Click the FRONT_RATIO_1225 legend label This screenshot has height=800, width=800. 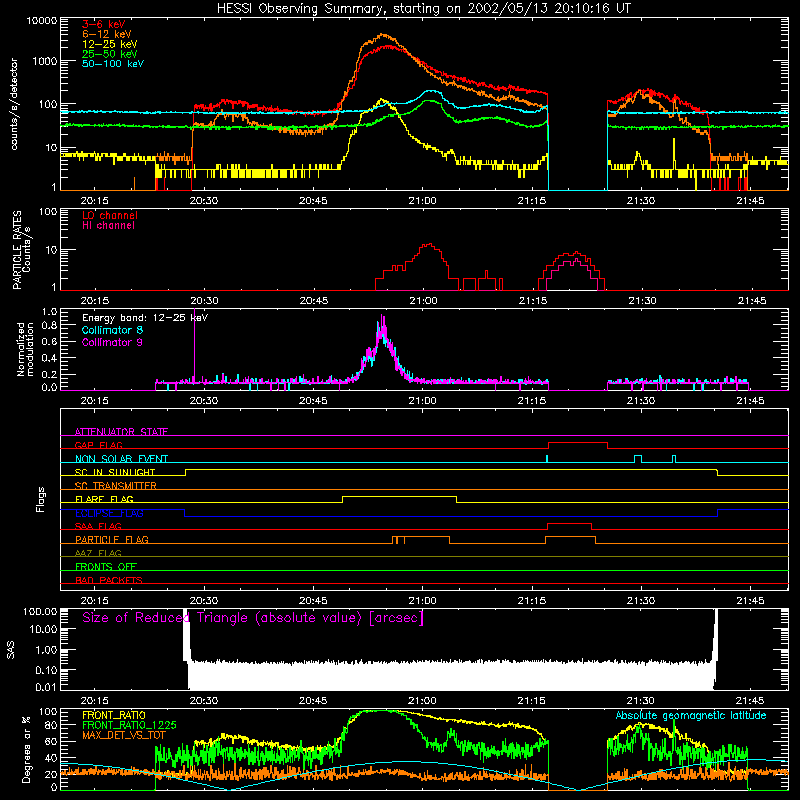129,725
